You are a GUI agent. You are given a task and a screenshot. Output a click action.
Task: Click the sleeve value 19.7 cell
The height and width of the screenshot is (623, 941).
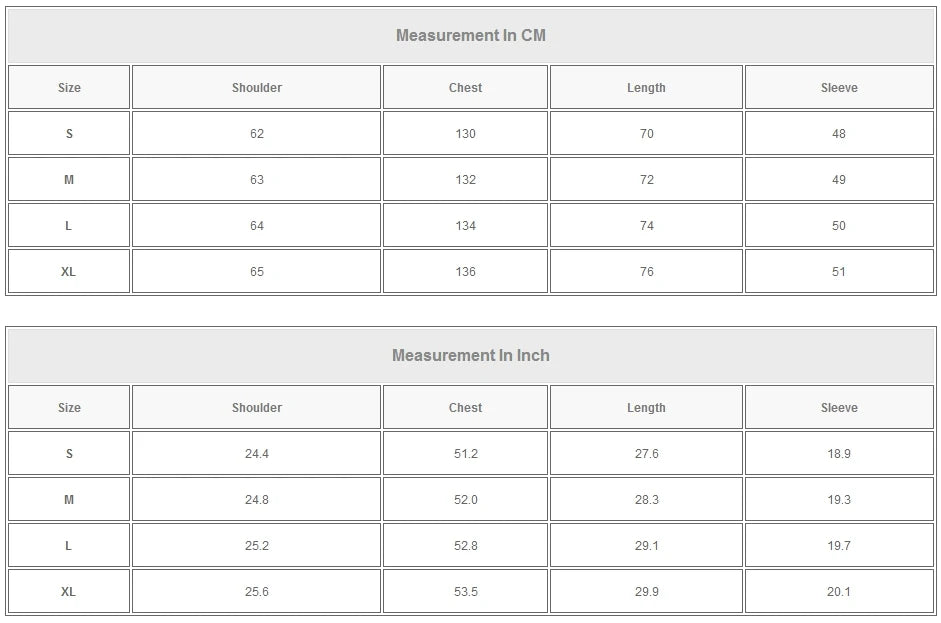(x=839, y=546)
